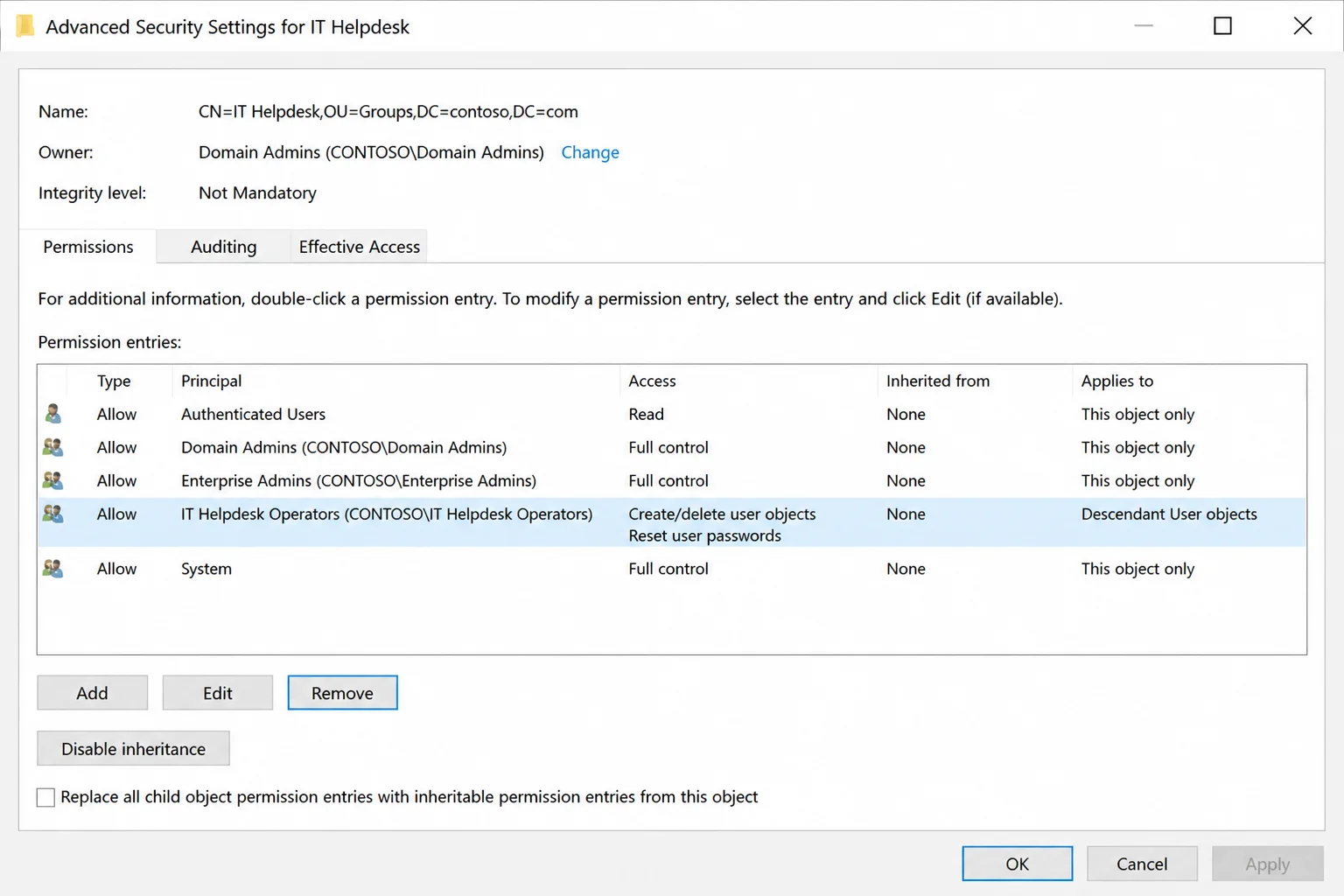
Task: Click Full control cell in System row
Action: [668, 569]
